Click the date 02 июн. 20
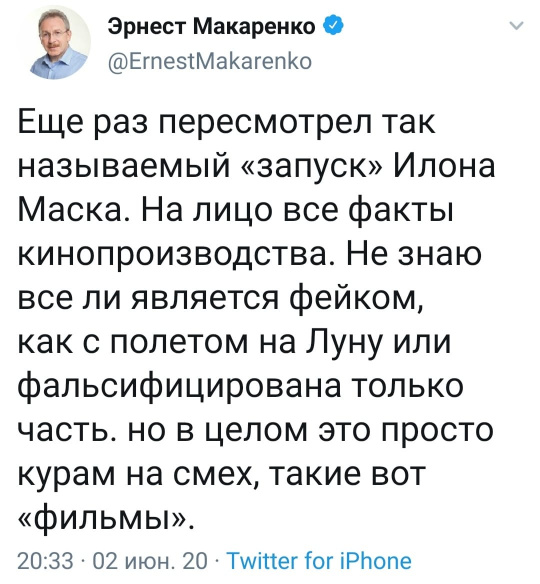This screenshot has width=540, height=584. coord(149,561)
